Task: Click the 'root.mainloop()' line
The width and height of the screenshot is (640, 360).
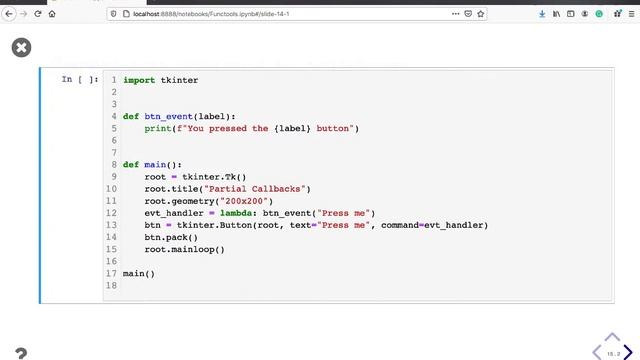Action: click(x=184, y=249)
